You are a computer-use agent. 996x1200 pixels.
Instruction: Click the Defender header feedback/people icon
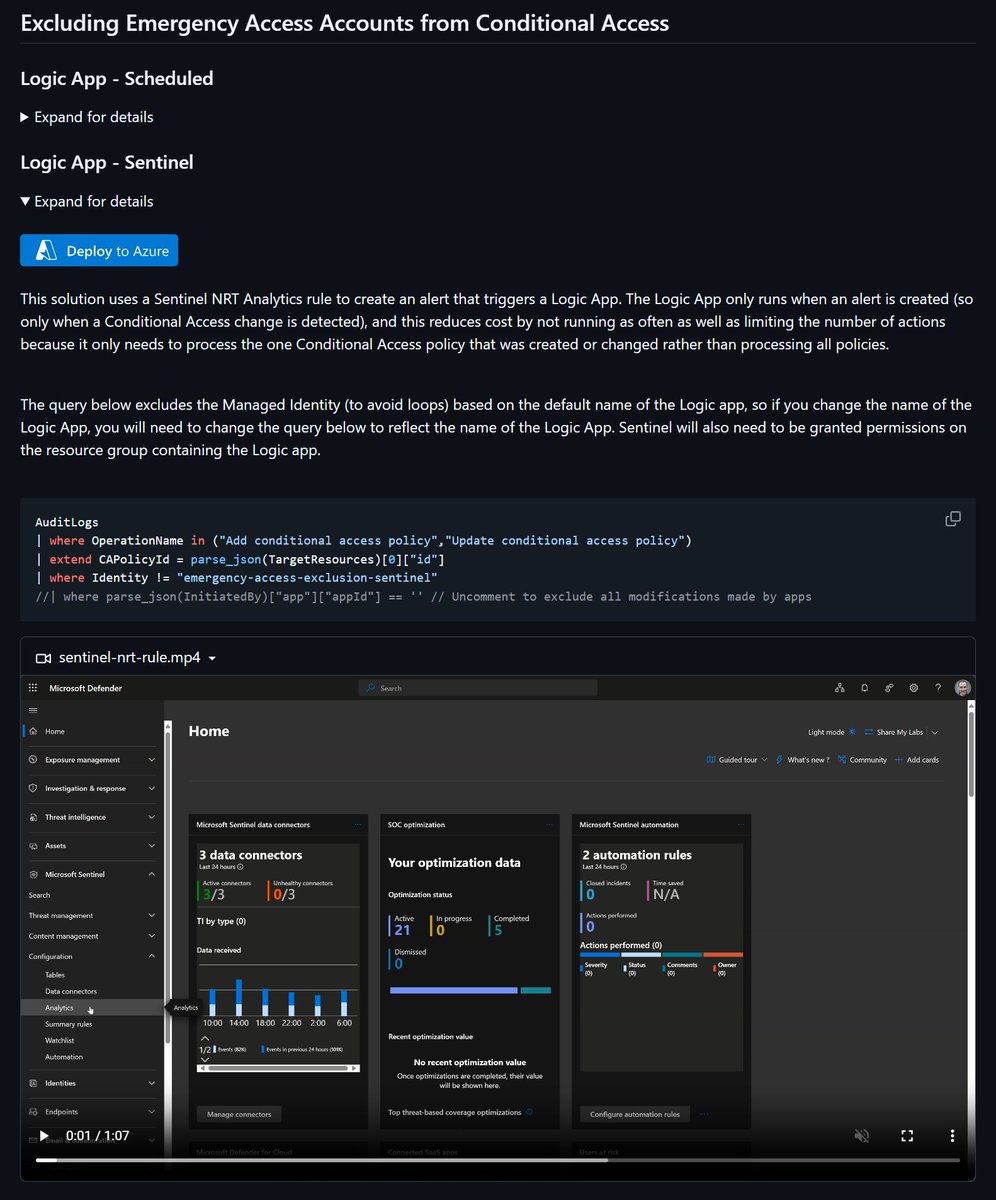pyautogui.click(x=889, y=688)
